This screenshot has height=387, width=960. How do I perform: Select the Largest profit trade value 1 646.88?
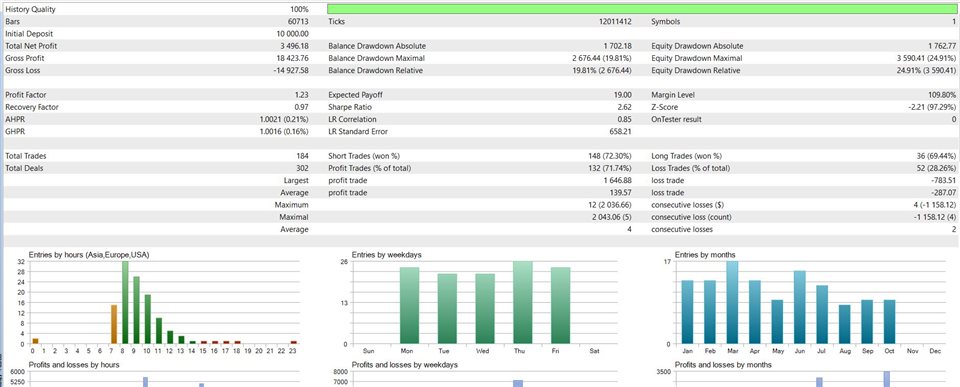coord(618,181)
